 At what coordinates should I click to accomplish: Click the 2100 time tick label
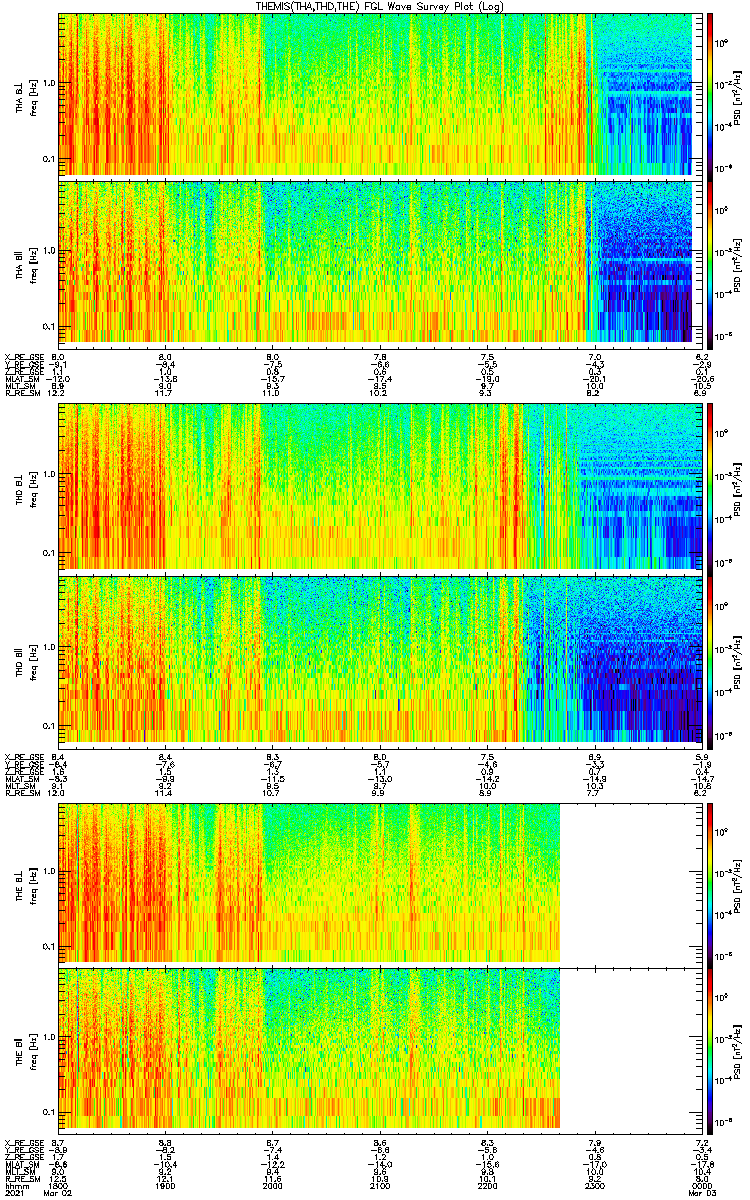pos(380,1185)
